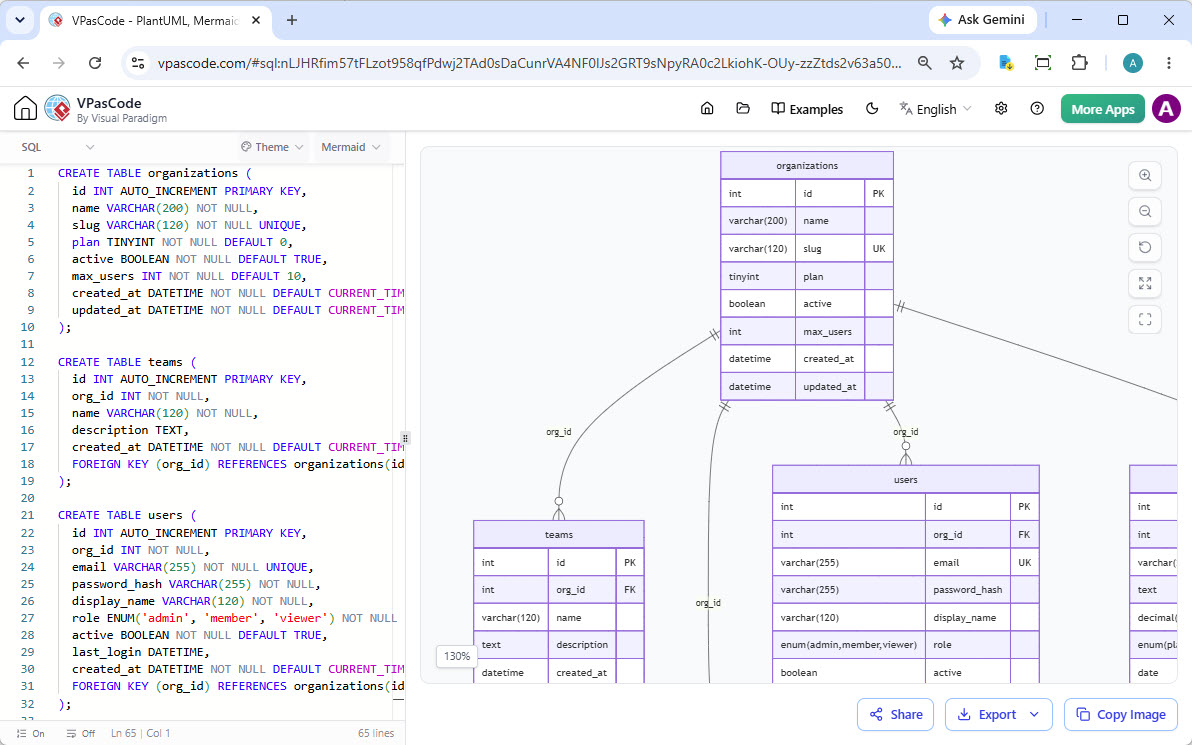Click the 130% zoom level badge
Viewport: 1192px width, 745px height.
click(x=456, y=656)
